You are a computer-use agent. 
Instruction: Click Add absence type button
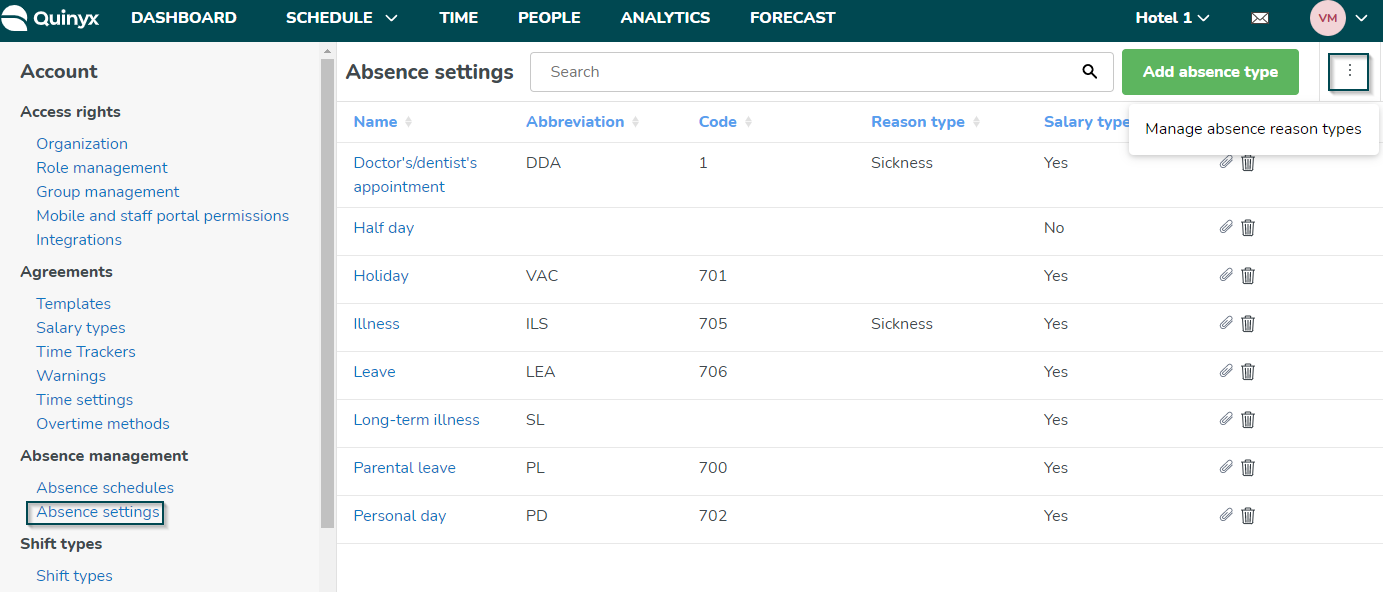click(x=1210, y=72)
